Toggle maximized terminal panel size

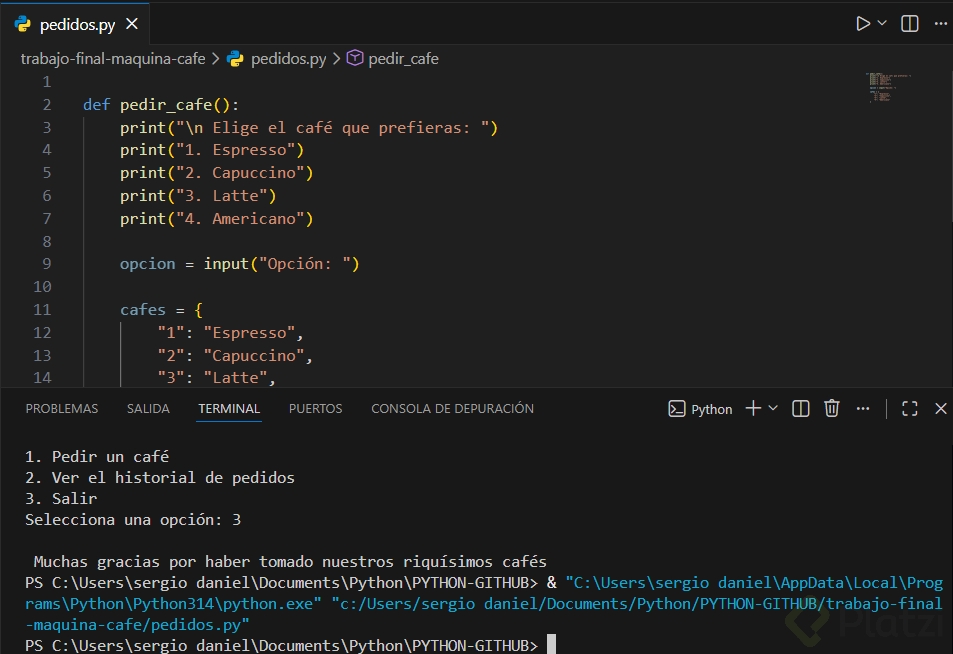tap(910, 408)
